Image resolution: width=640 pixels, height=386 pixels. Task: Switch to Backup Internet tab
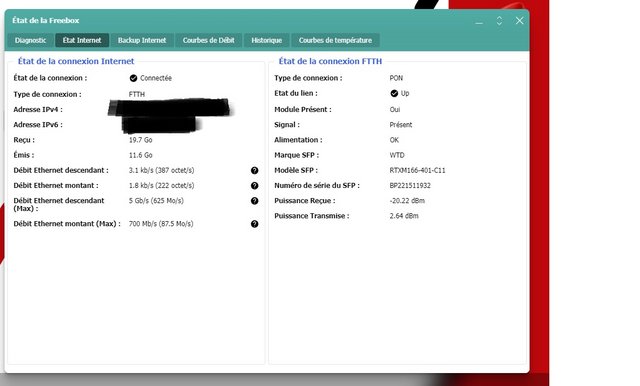coord(142,40)
